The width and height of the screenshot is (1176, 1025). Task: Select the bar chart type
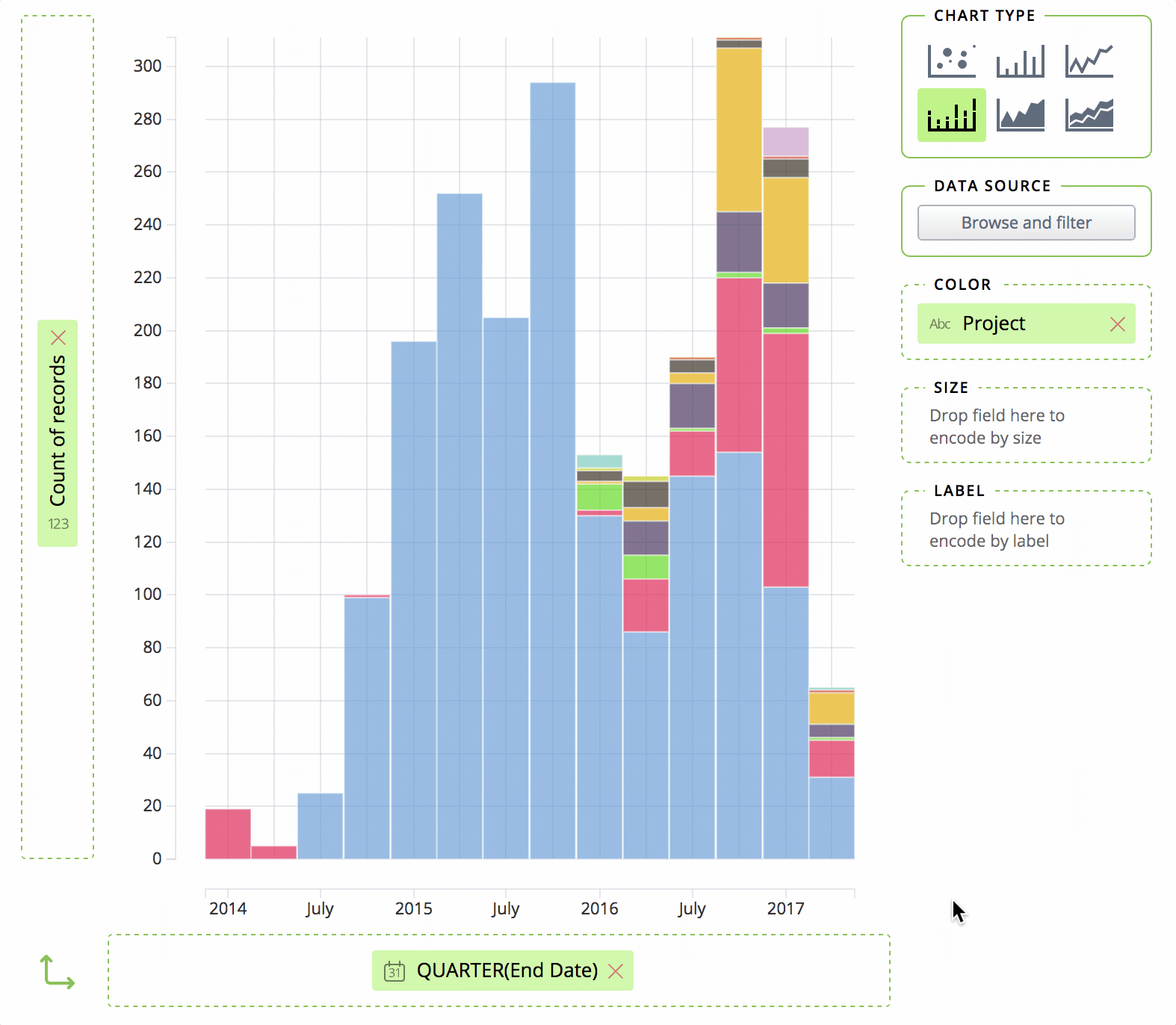tap(1020, 61)
